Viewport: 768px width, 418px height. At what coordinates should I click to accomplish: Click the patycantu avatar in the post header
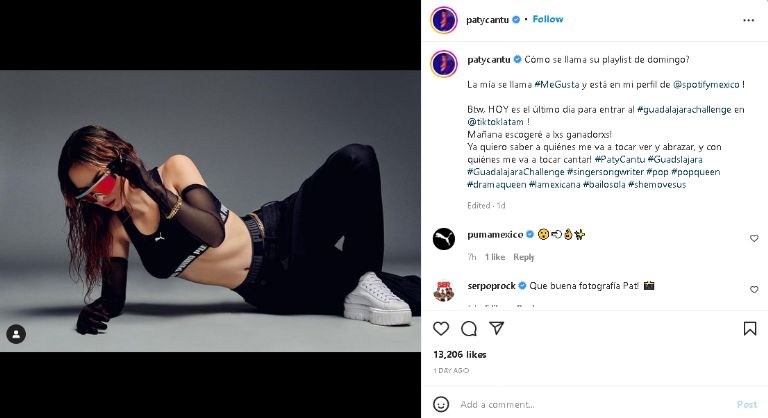click(444, 19)
